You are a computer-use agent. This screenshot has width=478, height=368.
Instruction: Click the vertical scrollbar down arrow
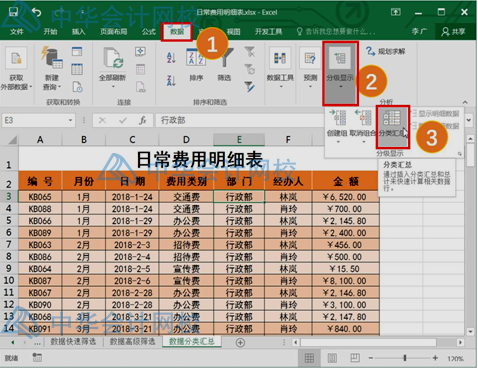[470, 332]
